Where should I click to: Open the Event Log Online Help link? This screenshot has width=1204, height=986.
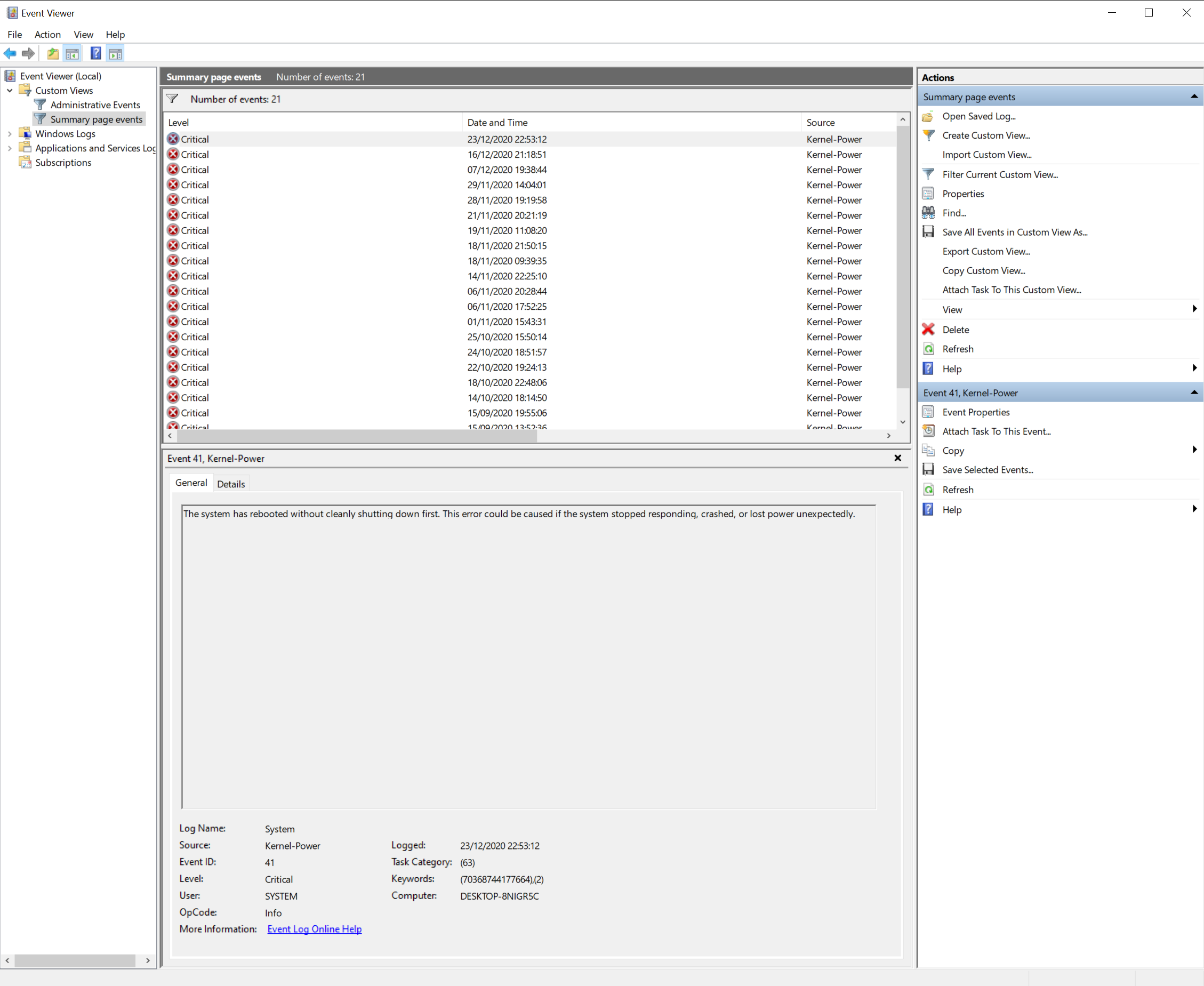314,928
